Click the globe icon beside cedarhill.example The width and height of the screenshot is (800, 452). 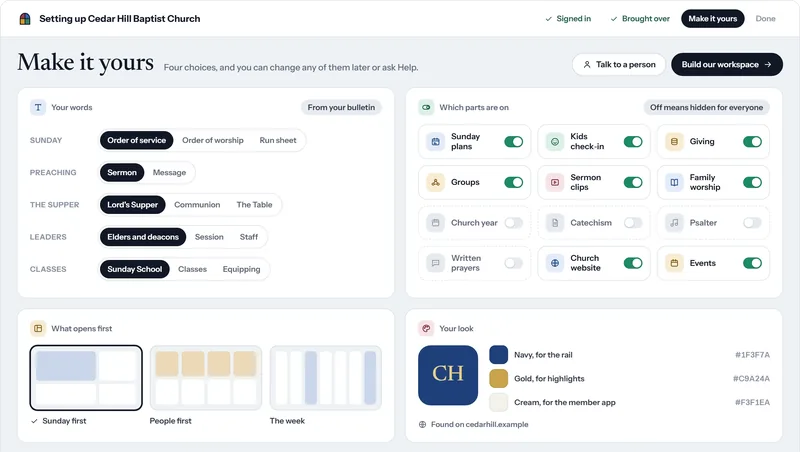tap(422, 424)
